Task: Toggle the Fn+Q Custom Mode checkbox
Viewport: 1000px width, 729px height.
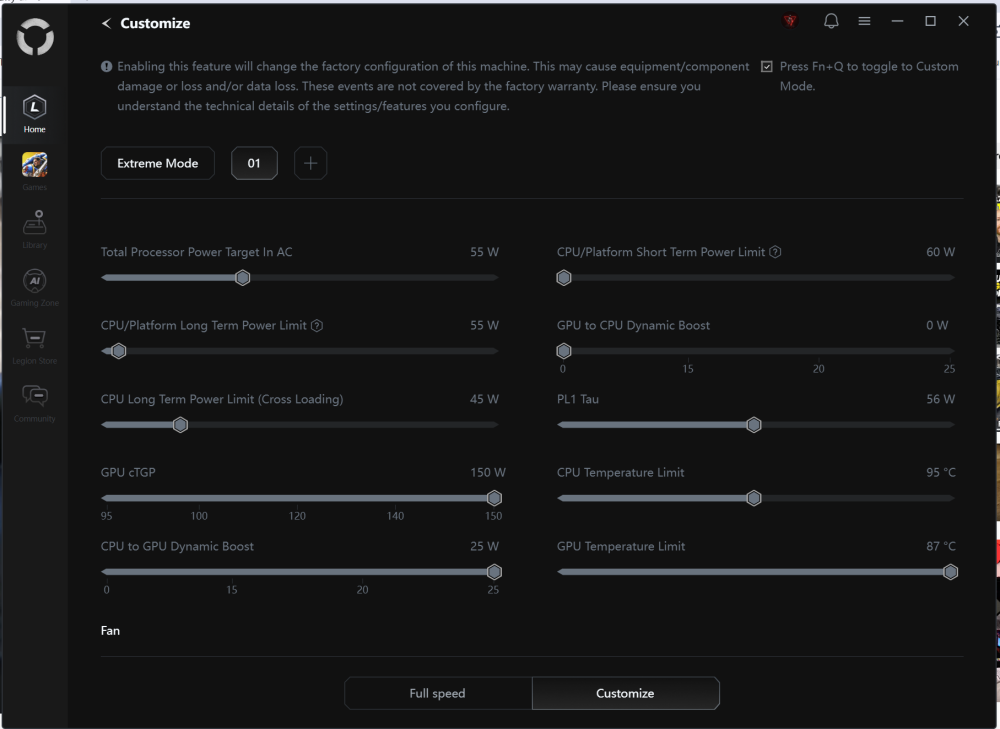Action: click(767, 67)
